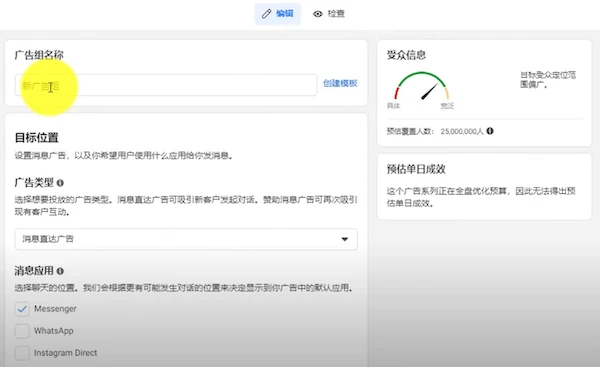Click the 广告组名称 label
Viewport: 600px width, 367px height.
tap(39, 55)
